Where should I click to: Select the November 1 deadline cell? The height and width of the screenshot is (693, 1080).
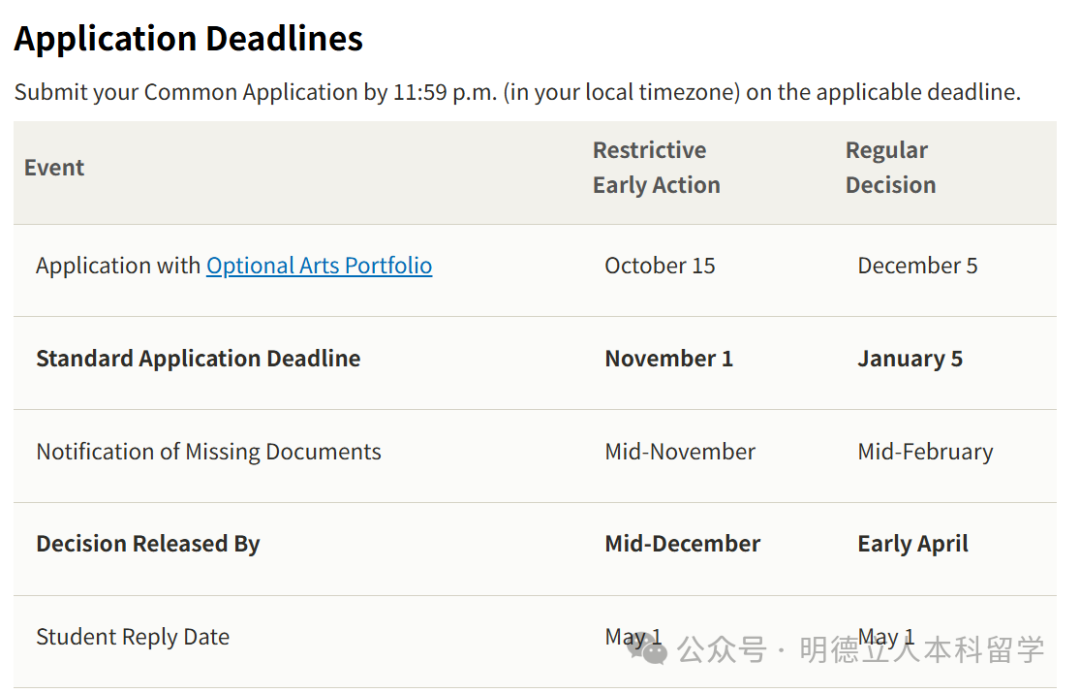669,359
